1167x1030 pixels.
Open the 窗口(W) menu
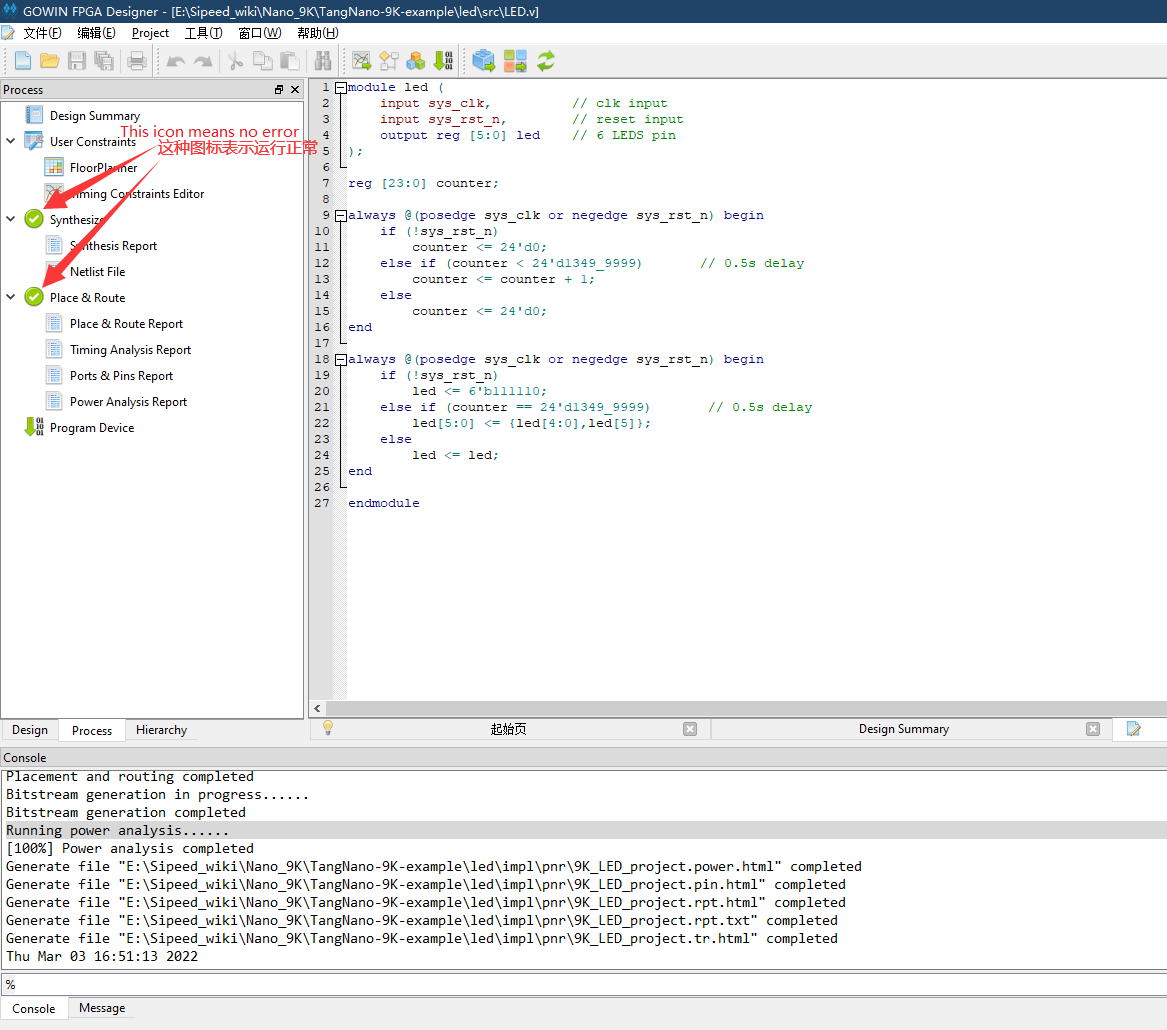260,33
